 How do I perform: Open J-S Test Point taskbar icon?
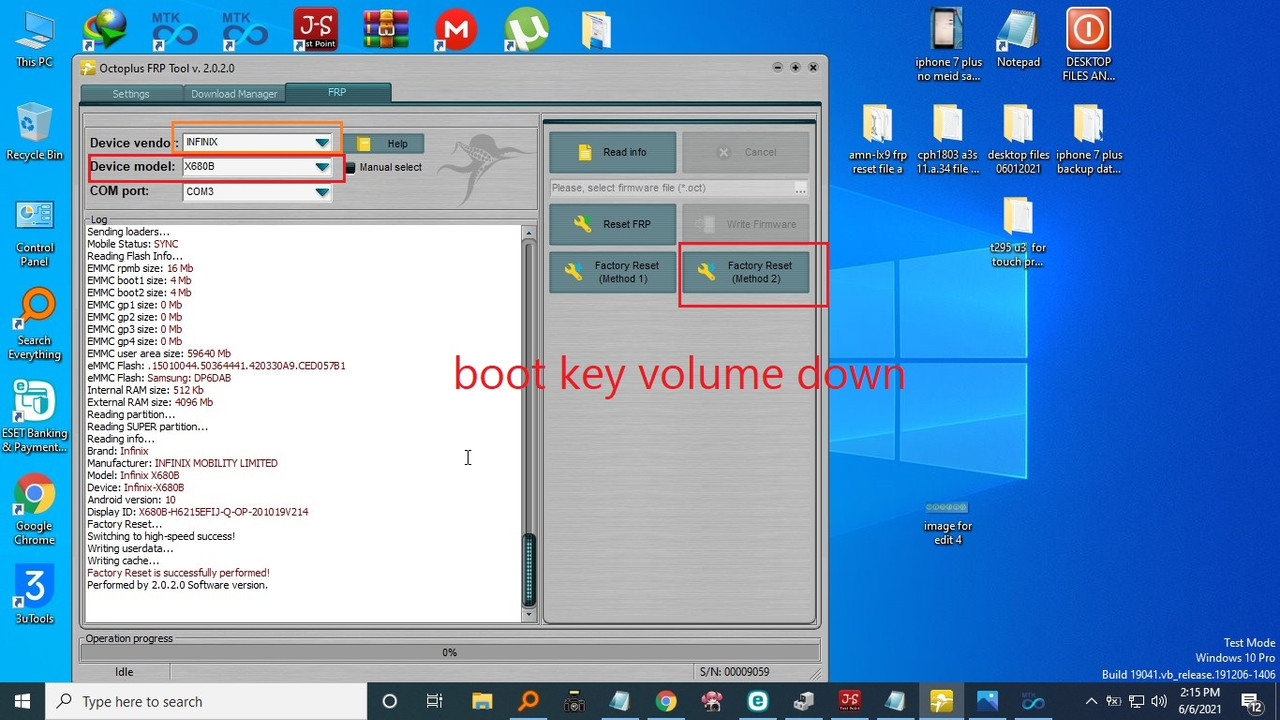[849, 701]
